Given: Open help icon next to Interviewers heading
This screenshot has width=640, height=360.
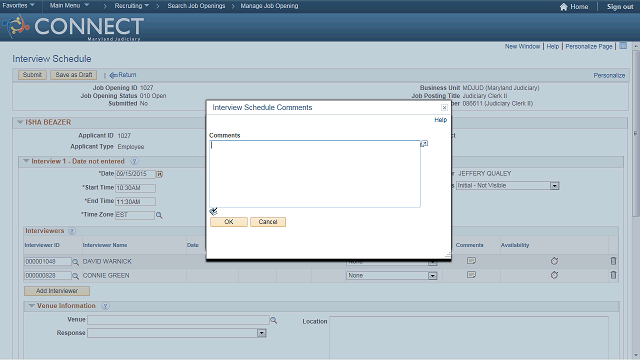Looking at the screenshot, I should [x=72, y=231].
